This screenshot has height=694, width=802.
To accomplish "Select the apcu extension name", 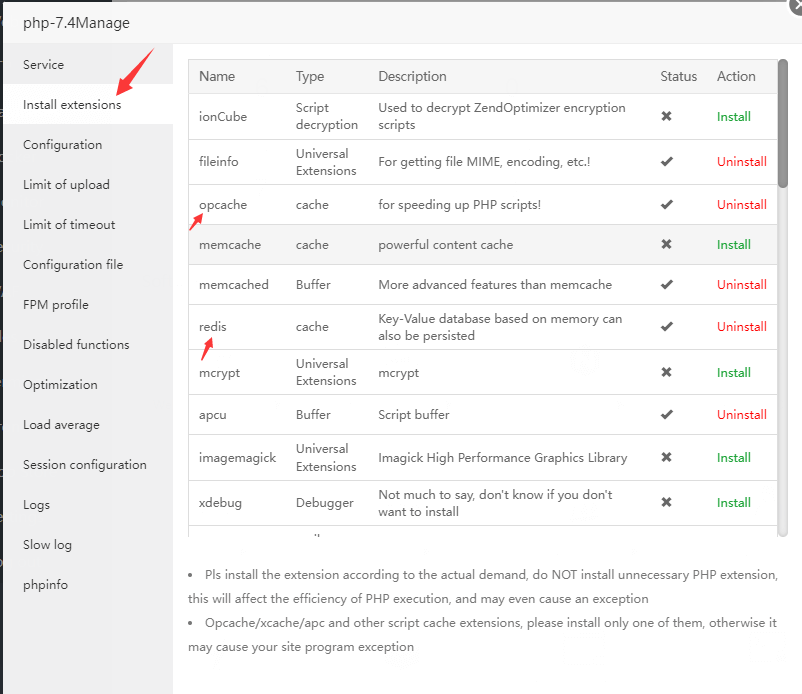I will click(213, 415).
